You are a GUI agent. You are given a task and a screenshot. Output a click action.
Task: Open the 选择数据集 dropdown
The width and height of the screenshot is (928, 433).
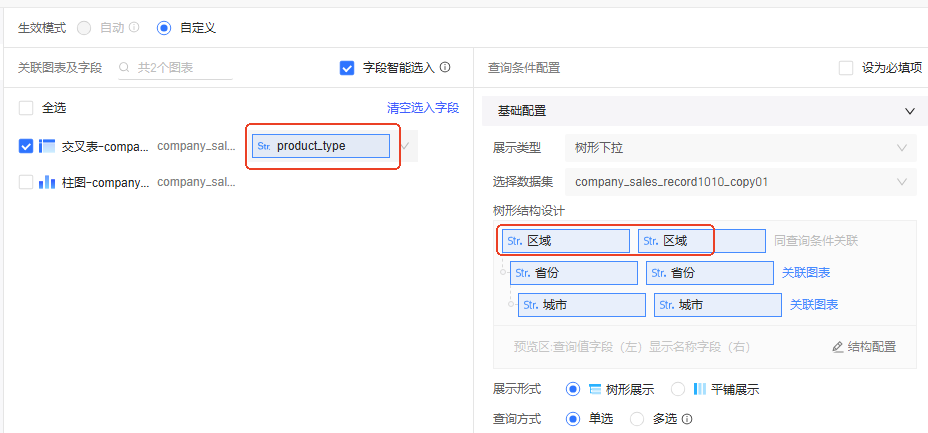click(740, 182)
